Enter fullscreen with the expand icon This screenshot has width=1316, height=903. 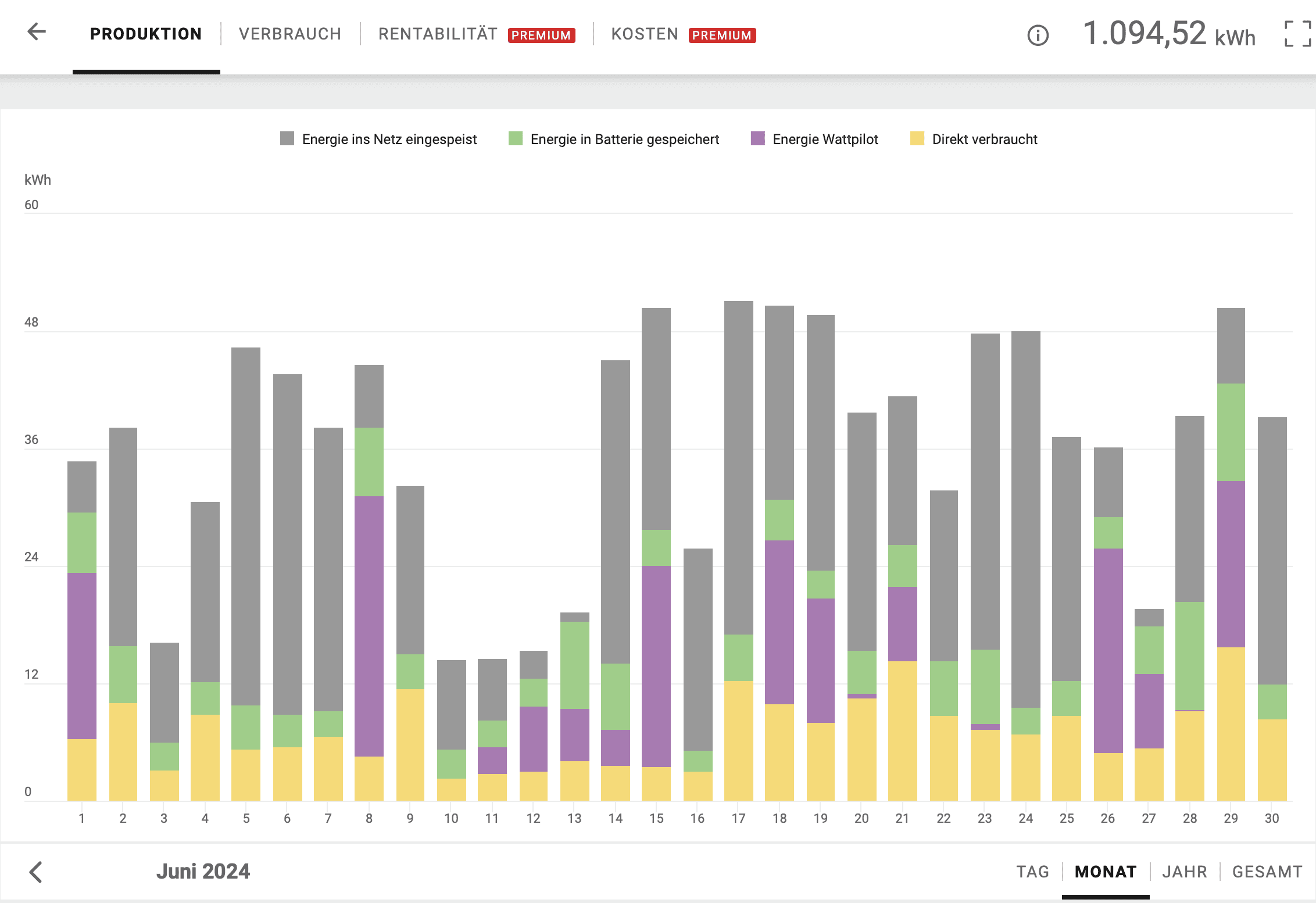coord(1297,34)
